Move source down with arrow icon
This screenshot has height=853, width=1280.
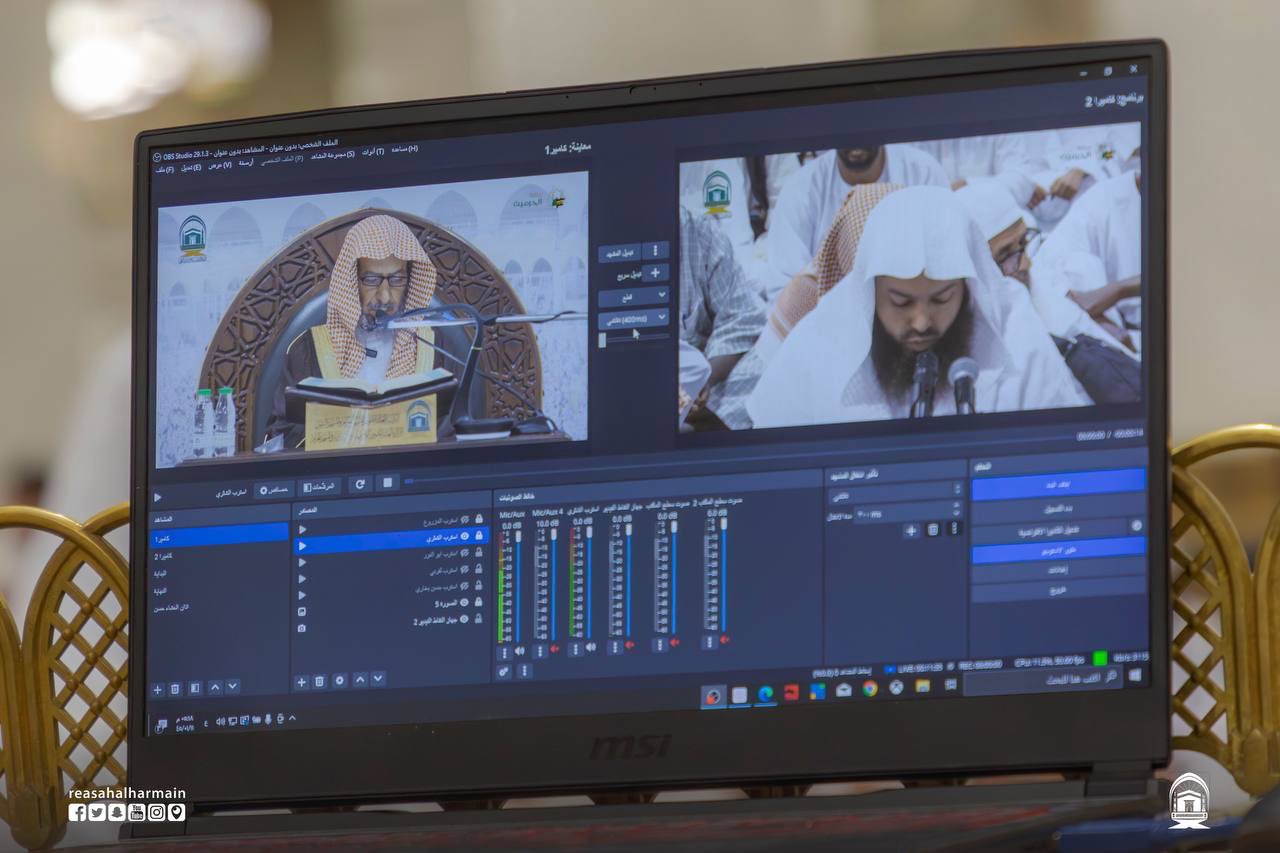tap(378, 678)
